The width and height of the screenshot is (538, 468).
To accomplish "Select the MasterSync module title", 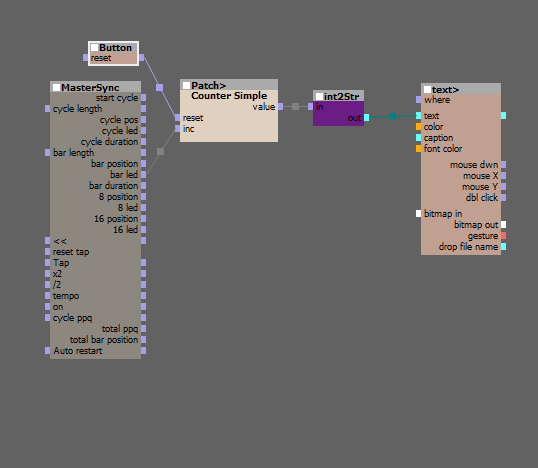I will (90, 87).
